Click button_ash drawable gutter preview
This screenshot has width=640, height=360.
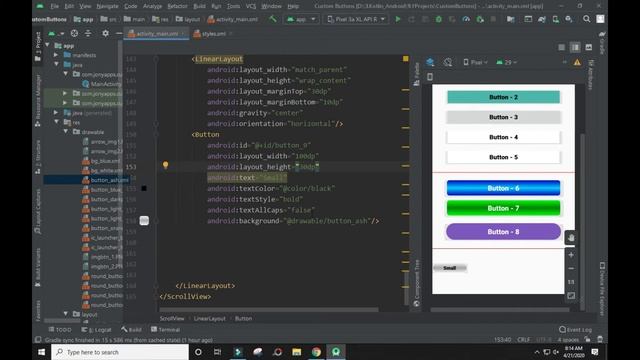click(144, 221)
